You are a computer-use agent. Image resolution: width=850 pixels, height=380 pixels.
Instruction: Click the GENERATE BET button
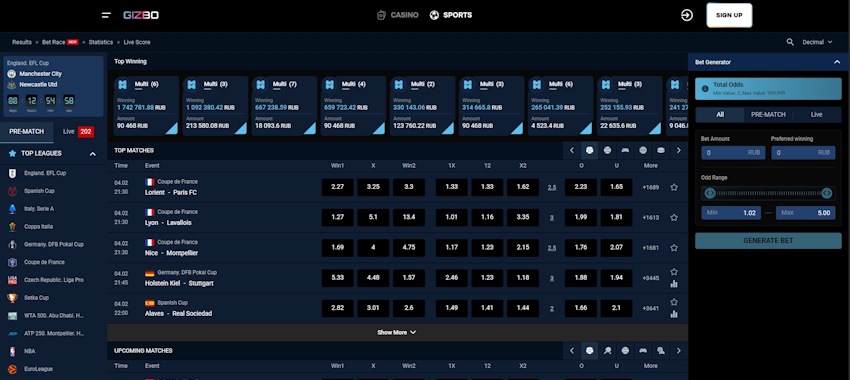[768, 241]
